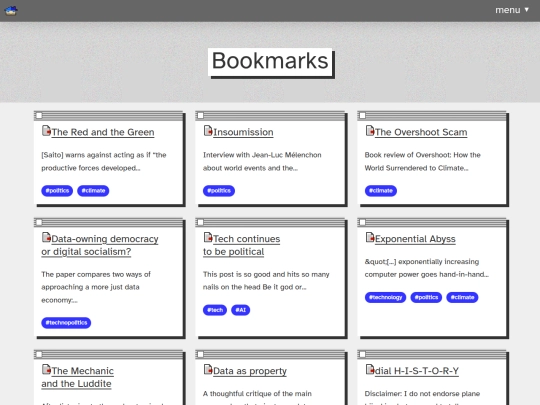The height and width of the screenshot is (405, 540).
Task: Click document icon beside Insoumission
Action: pyautogui.click(x=208, y=131)
